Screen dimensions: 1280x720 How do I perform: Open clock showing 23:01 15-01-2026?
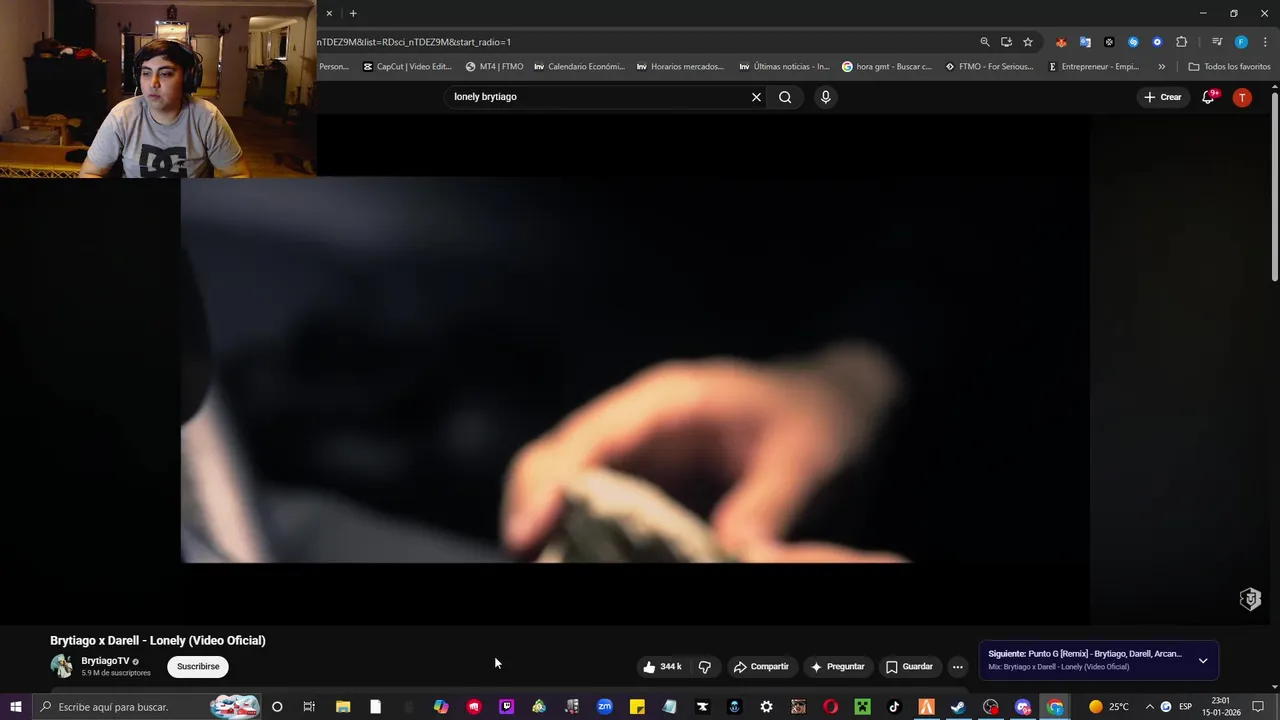click(x=1220, y=707)
